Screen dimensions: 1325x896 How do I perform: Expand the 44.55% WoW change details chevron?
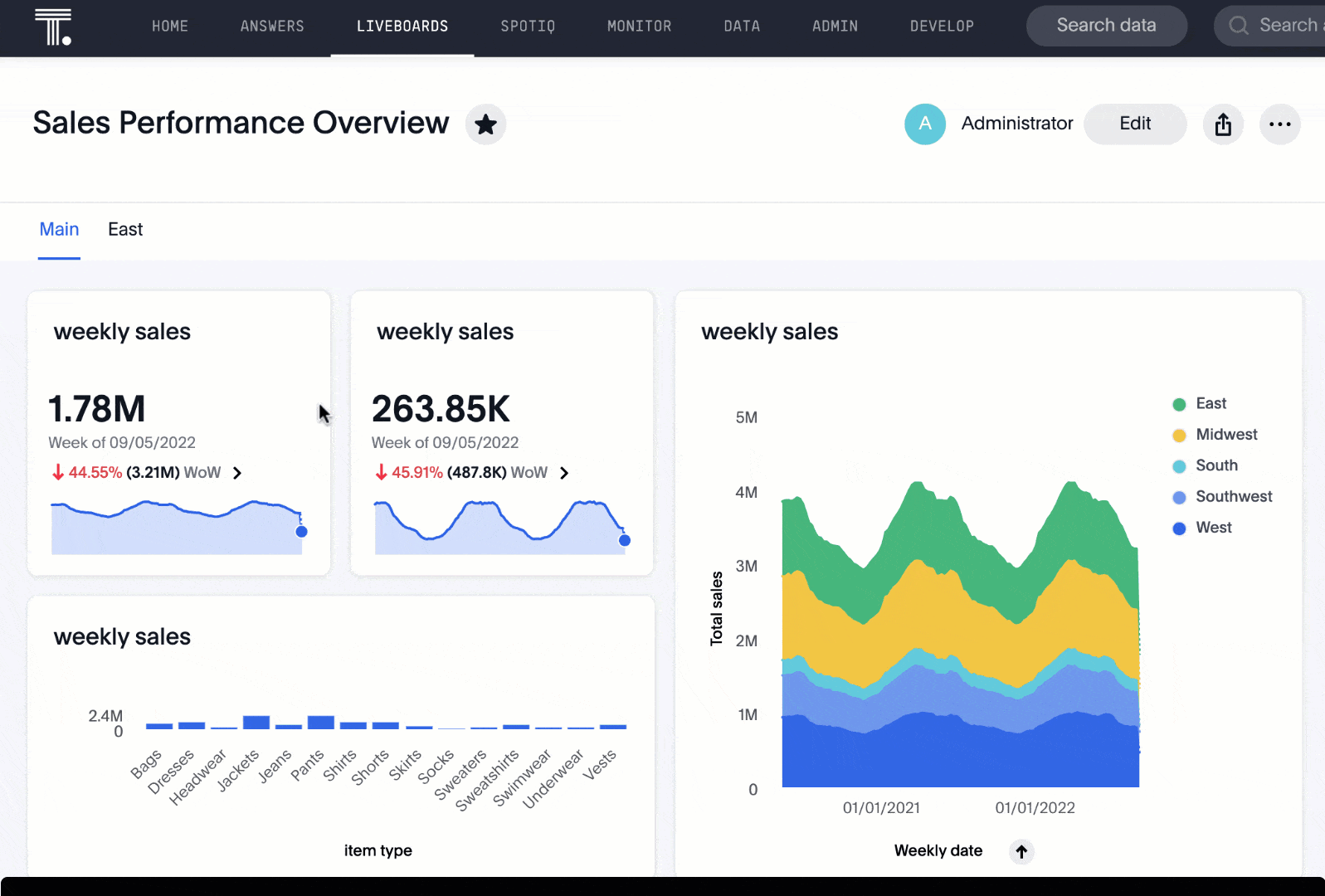237,473
